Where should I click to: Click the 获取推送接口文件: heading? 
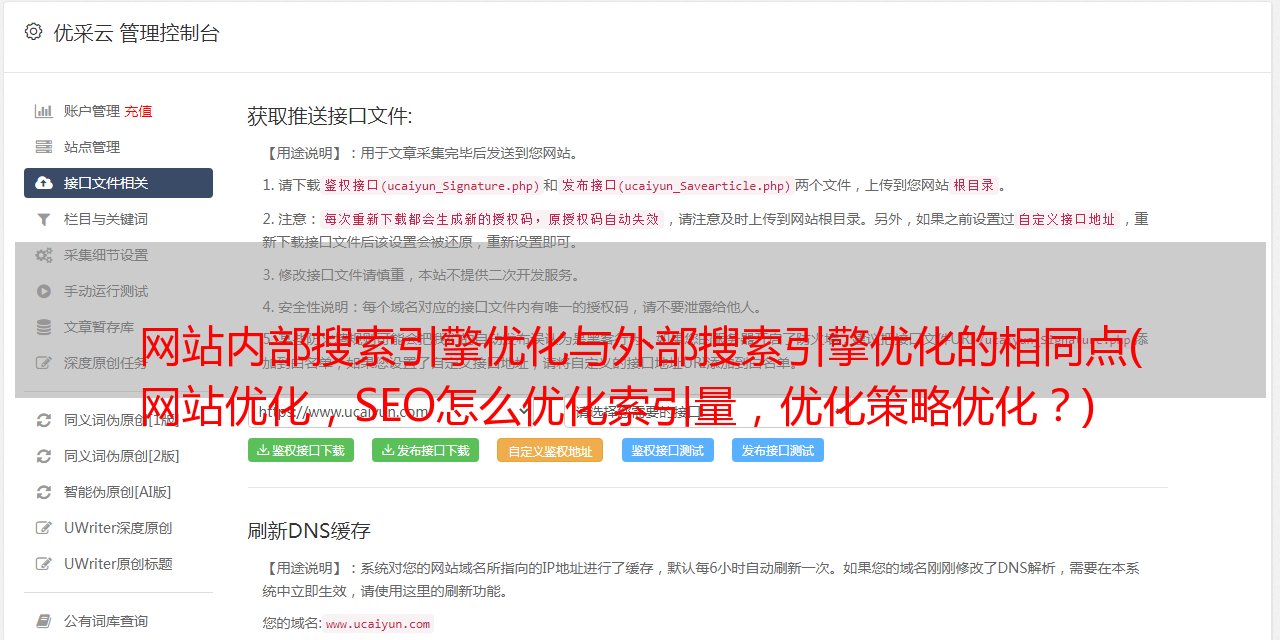coord(330,116)
